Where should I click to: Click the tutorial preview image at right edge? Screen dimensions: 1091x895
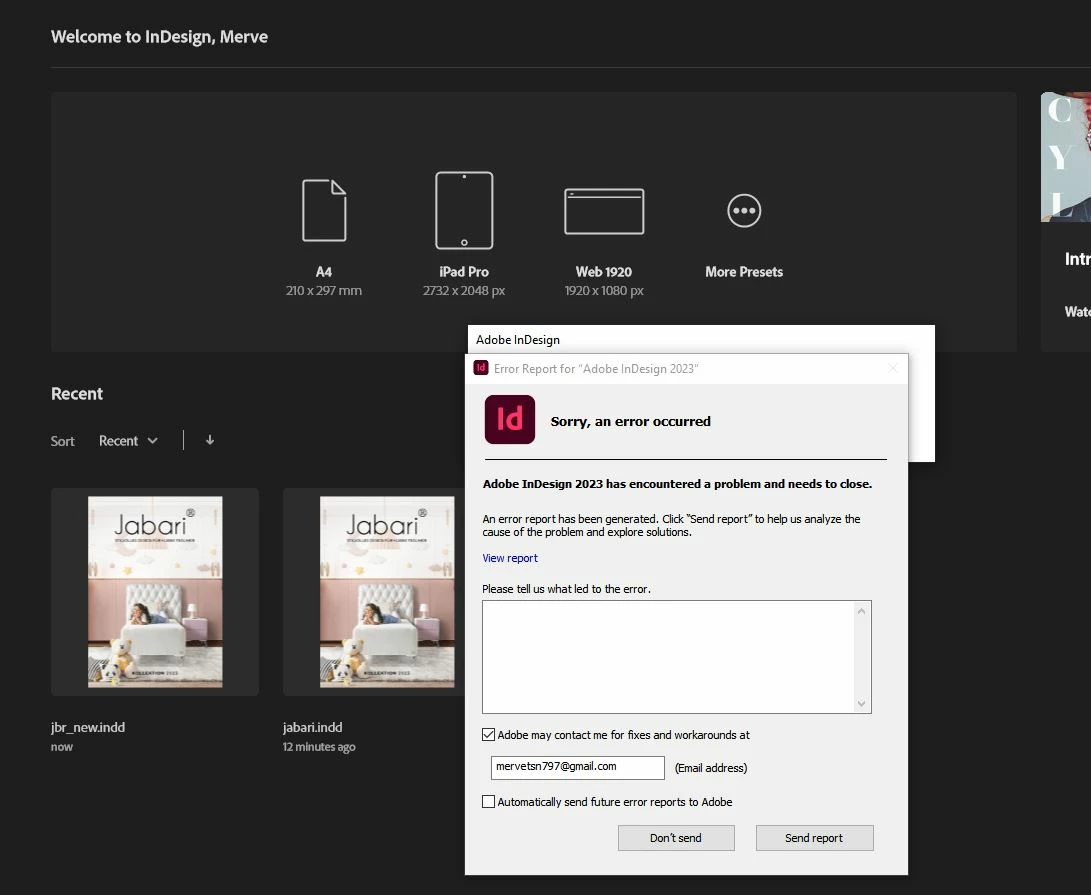point(1066,157)
